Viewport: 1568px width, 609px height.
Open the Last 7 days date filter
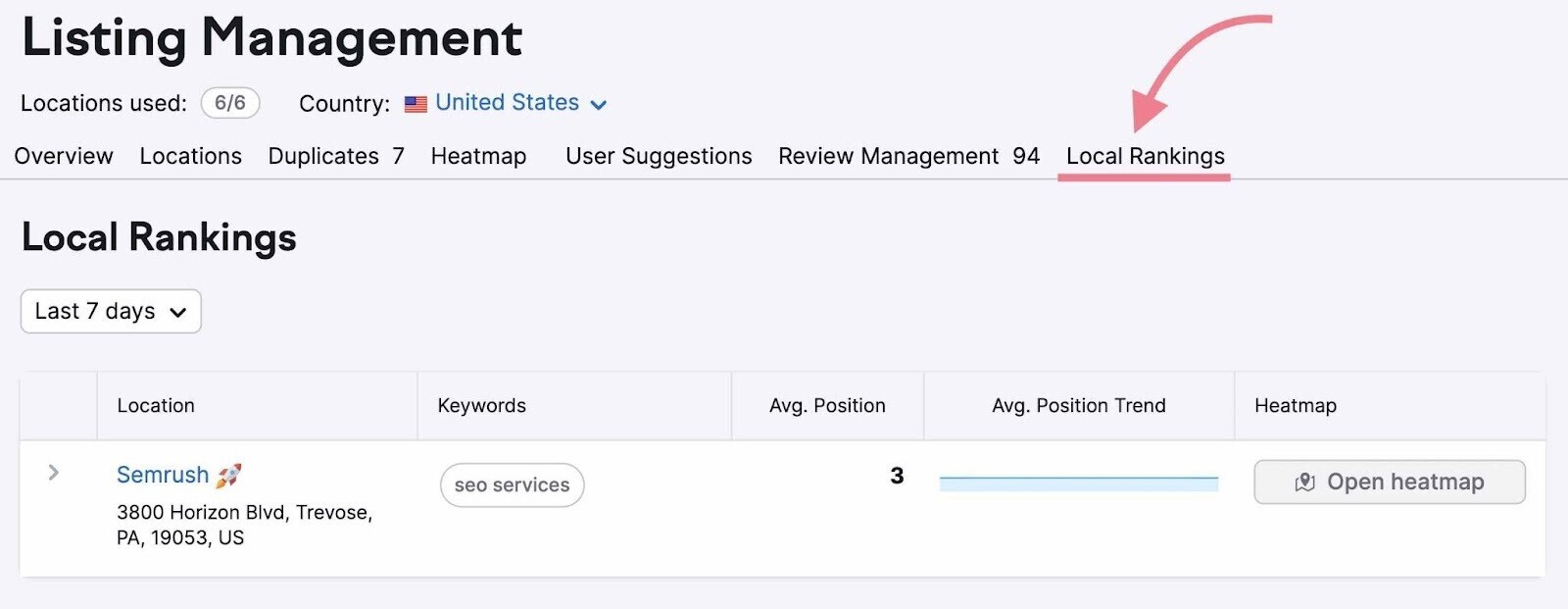coord(111,311)
